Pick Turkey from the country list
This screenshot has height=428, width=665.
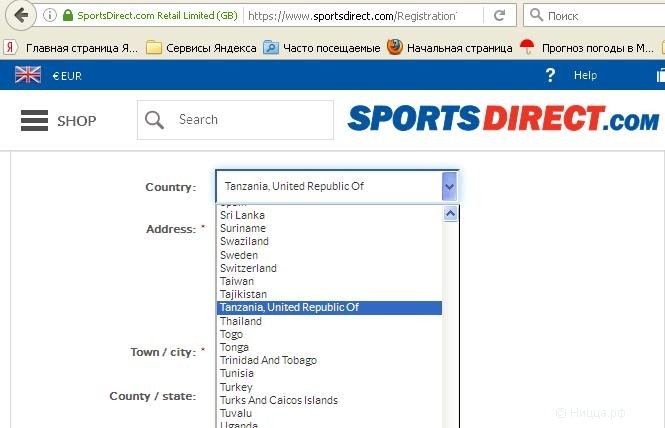click(236, 387)
